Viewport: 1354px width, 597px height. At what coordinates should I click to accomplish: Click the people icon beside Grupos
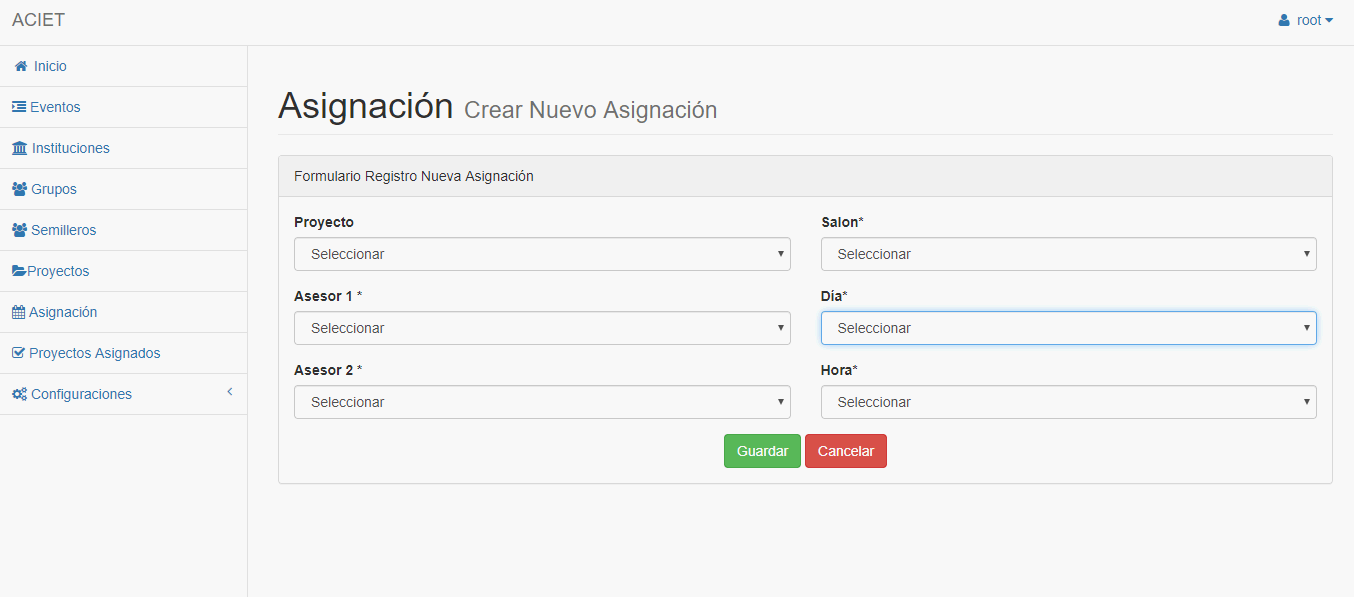coord(20,189)
